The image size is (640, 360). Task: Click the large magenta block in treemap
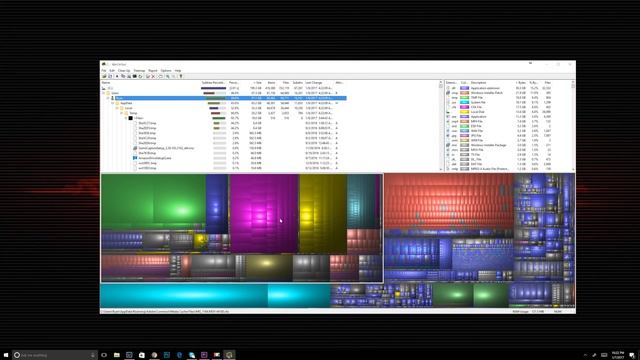264,213
